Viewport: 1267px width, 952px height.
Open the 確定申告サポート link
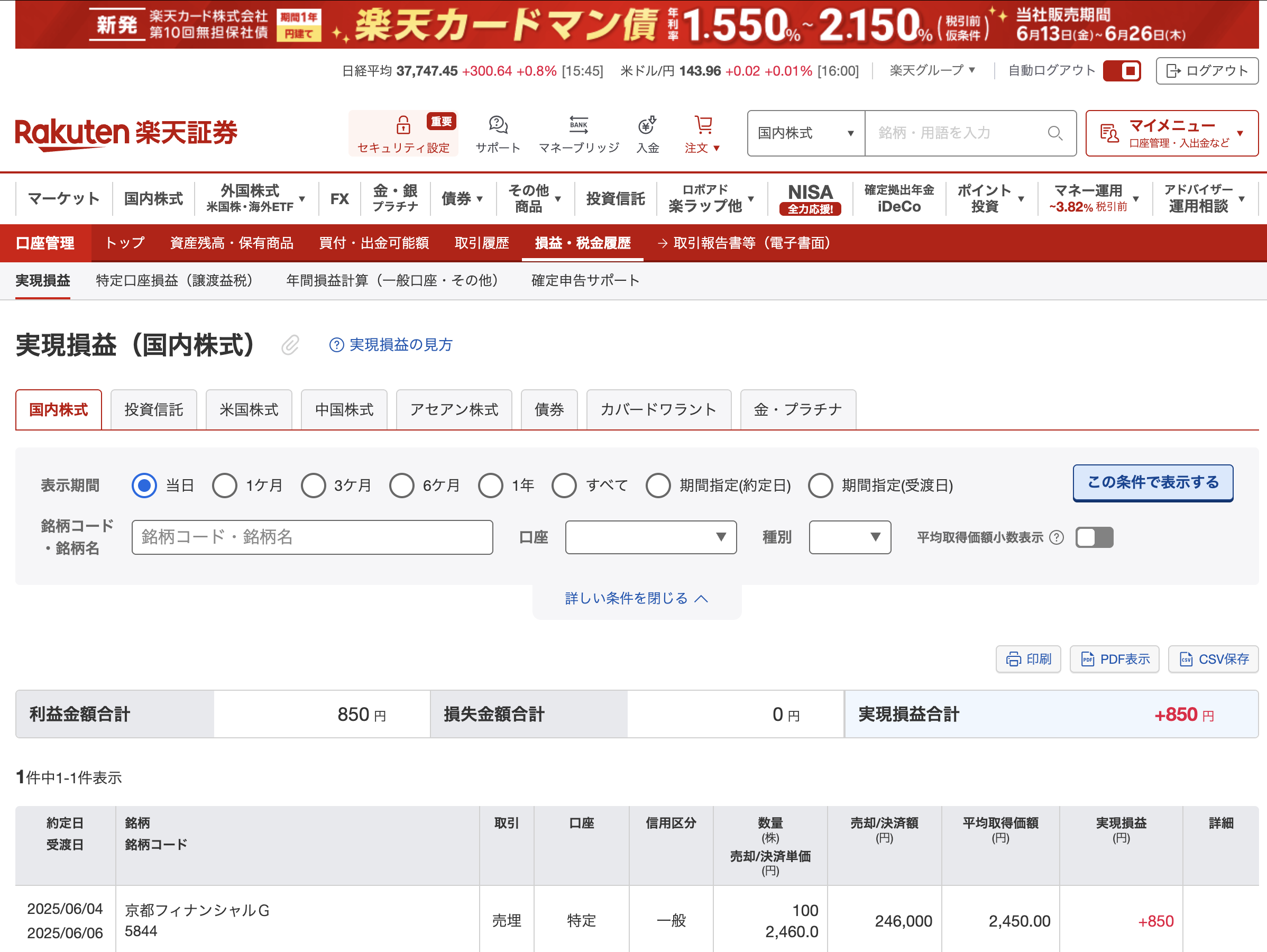click(585, 281)
